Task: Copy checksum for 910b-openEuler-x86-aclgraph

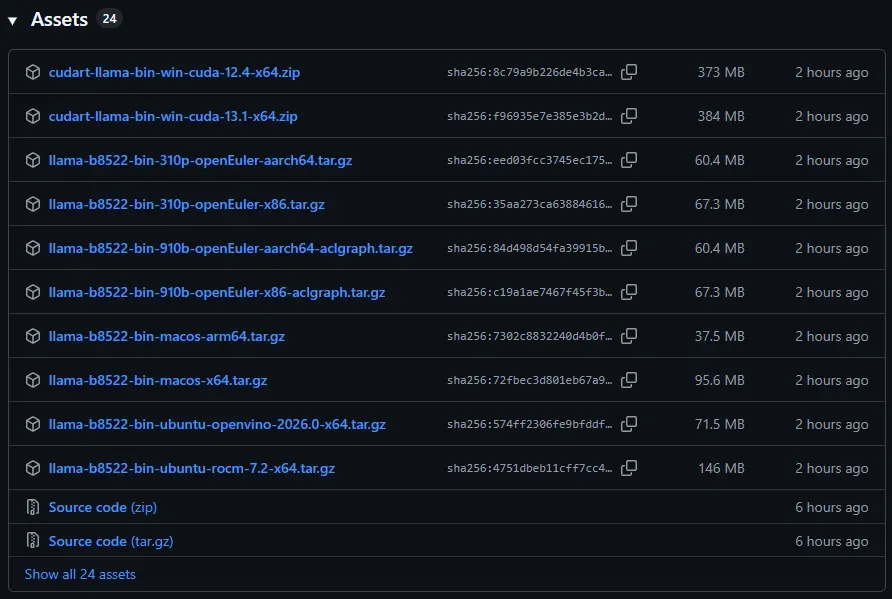Action: (629, 292)
